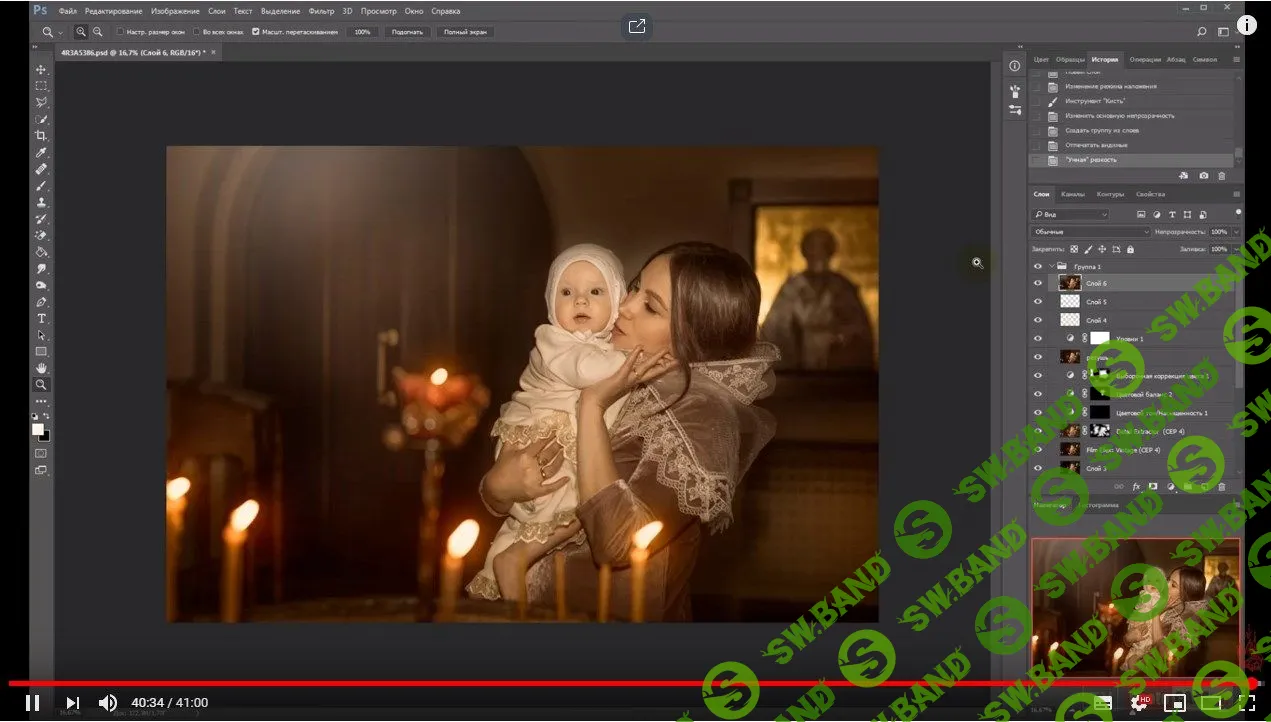Pick the Brush tool in the toolbar
Image resolution: width=1271 pixels, height=722 pixels.
[x=41, y=186]
